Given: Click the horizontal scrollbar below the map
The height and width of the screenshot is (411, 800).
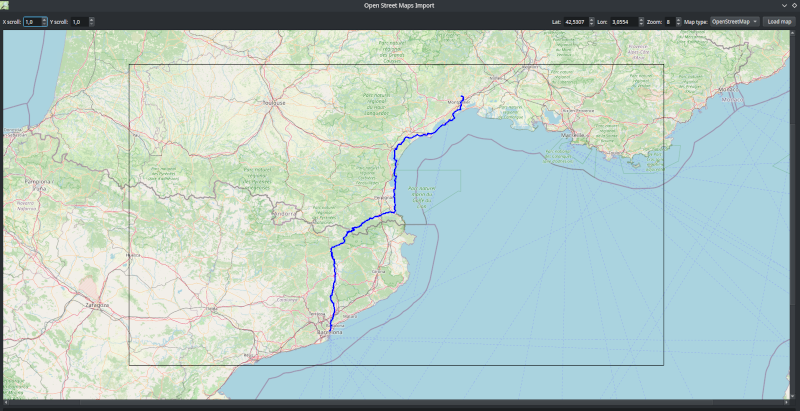Looking at the screenshot, I should click(x=398, y=403).
